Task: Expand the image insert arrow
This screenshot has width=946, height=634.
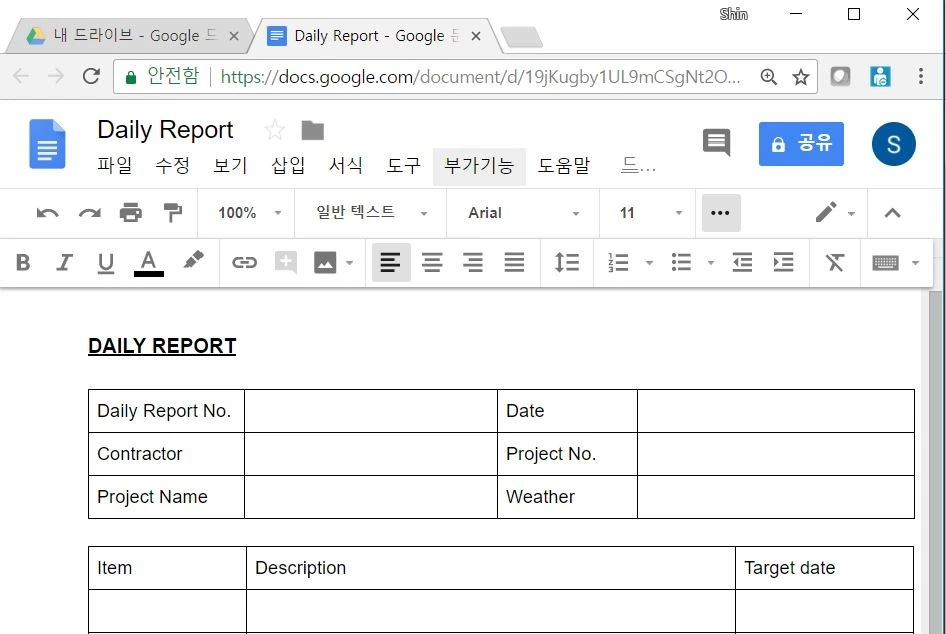Action: tap(349, 263)
